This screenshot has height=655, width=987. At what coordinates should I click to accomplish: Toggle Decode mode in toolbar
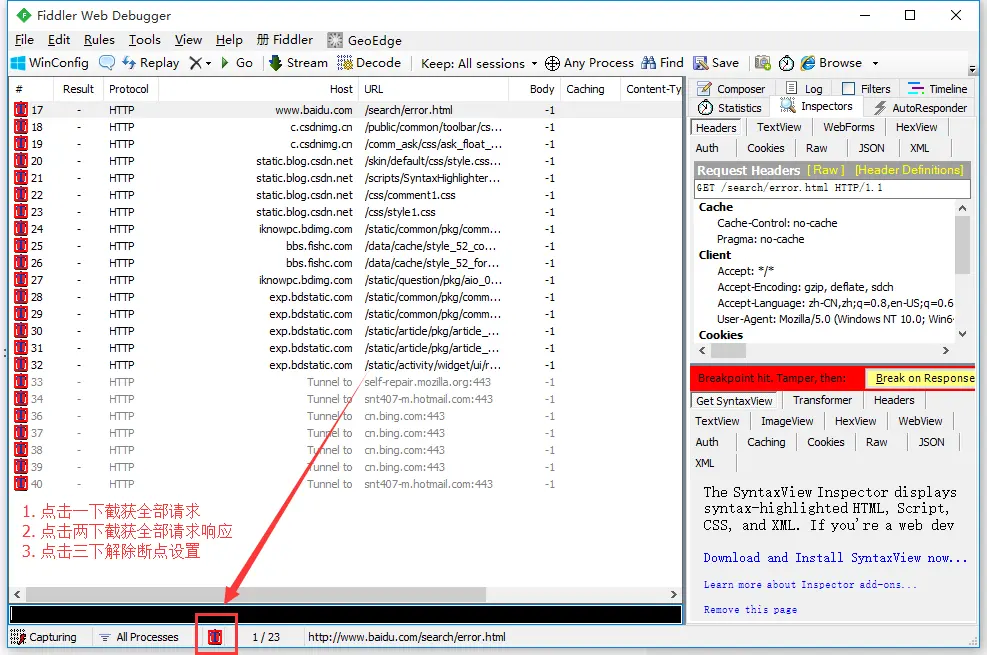pyautogui.click(x=369, y=63)
